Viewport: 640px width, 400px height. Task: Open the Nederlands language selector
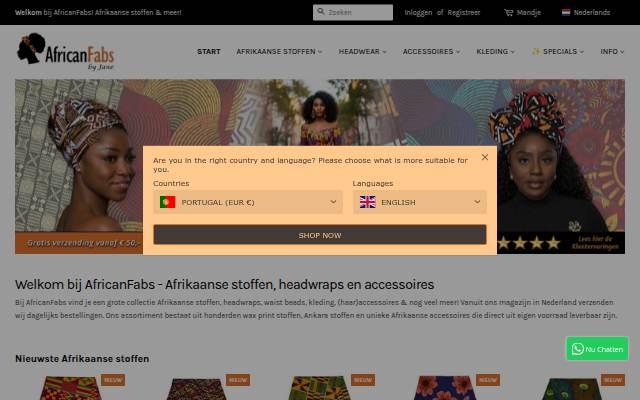[586, 12]
